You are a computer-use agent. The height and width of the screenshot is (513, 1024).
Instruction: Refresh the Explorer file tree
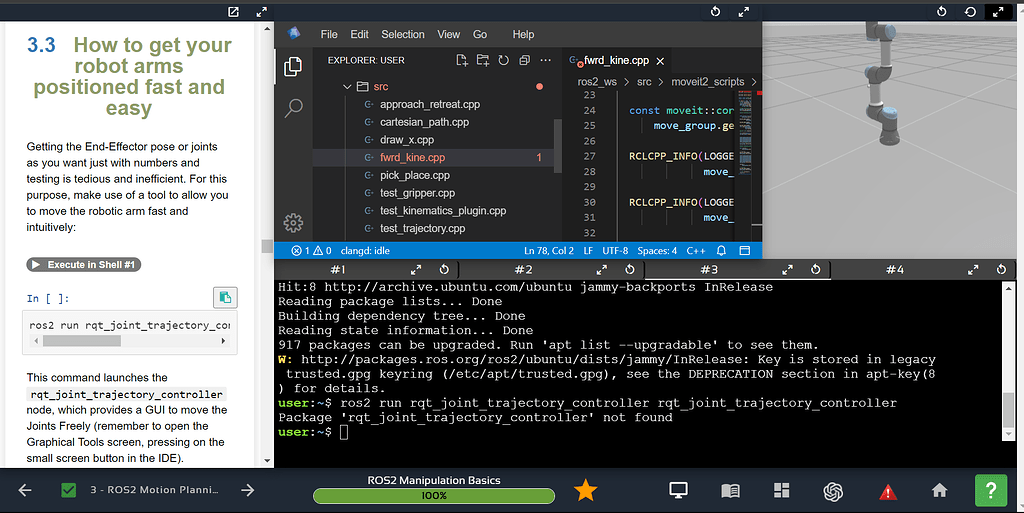click(x=504, y=60)
